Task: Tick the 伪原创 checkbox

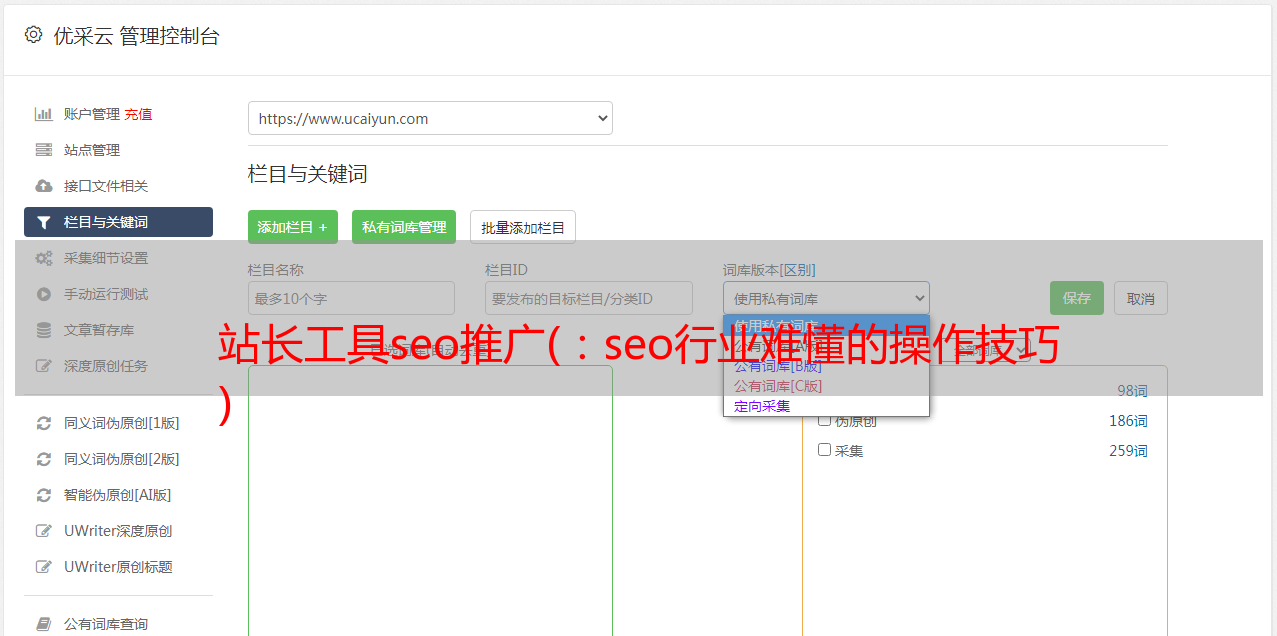Action: point(825,420)
